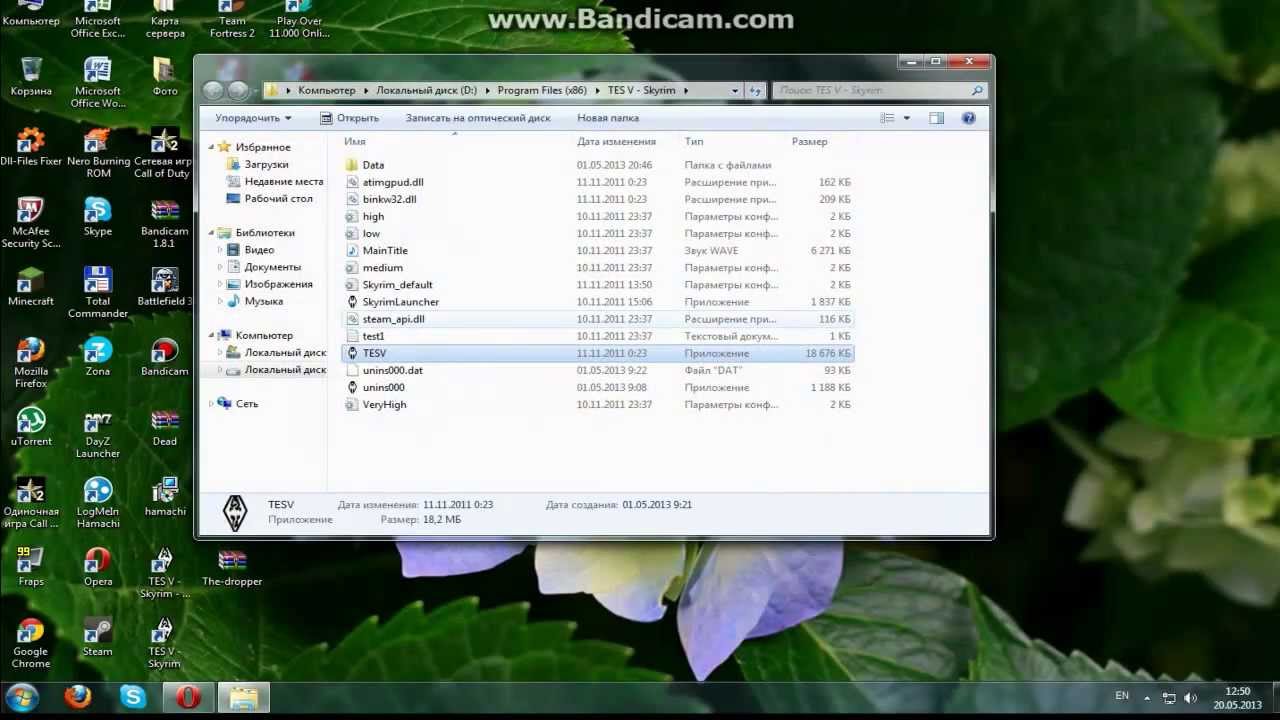Image resolution: width=1280 pixels, height=720 pixels.
Task: Open Opera from the taskbar
Action: [189, 697]
